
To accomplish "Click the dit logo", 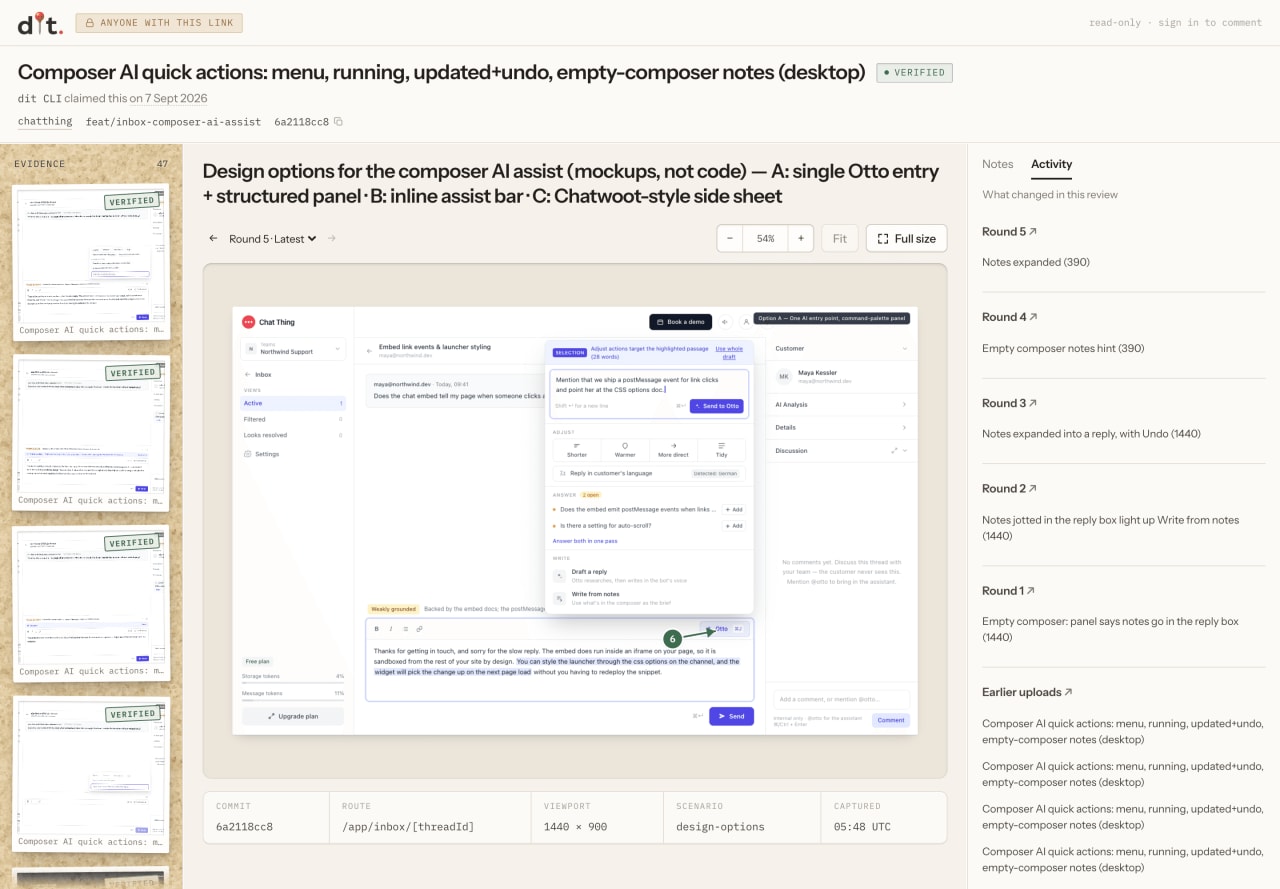I will tap(40, 23).
